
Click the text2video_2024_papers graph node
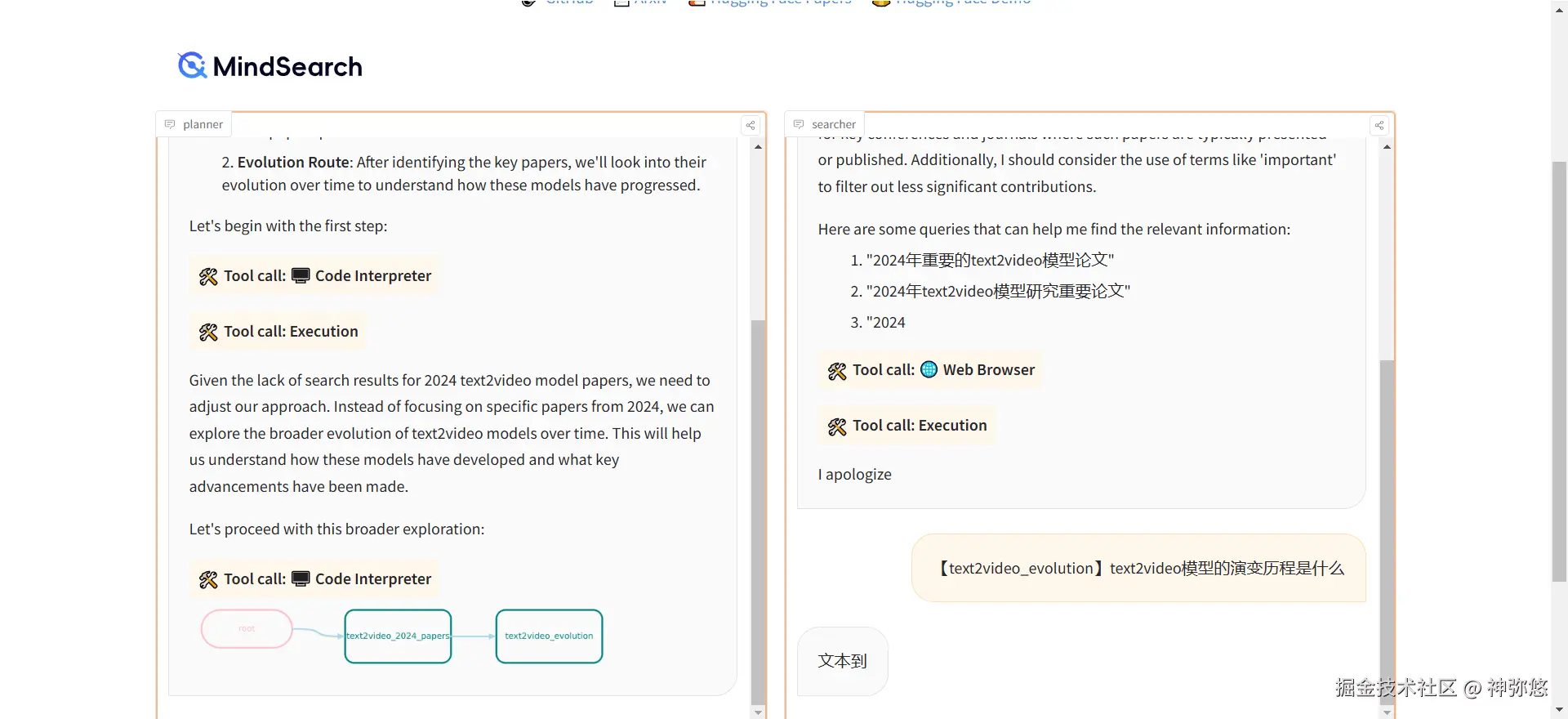tap(398, 636)
